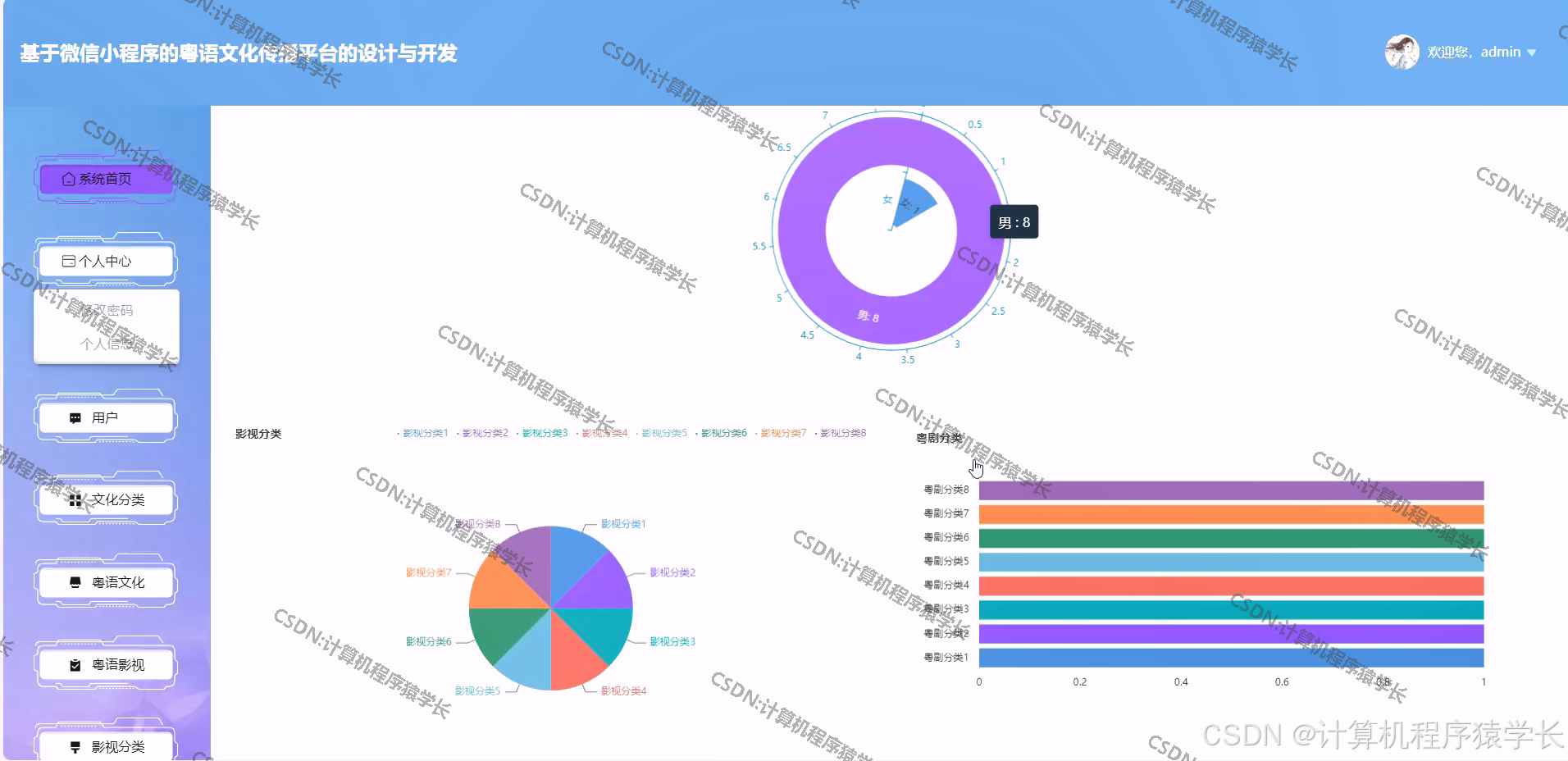Click the orange bar for 粤剧分类7
Screen dimensions: 1568x761
tap(1231, 514)
